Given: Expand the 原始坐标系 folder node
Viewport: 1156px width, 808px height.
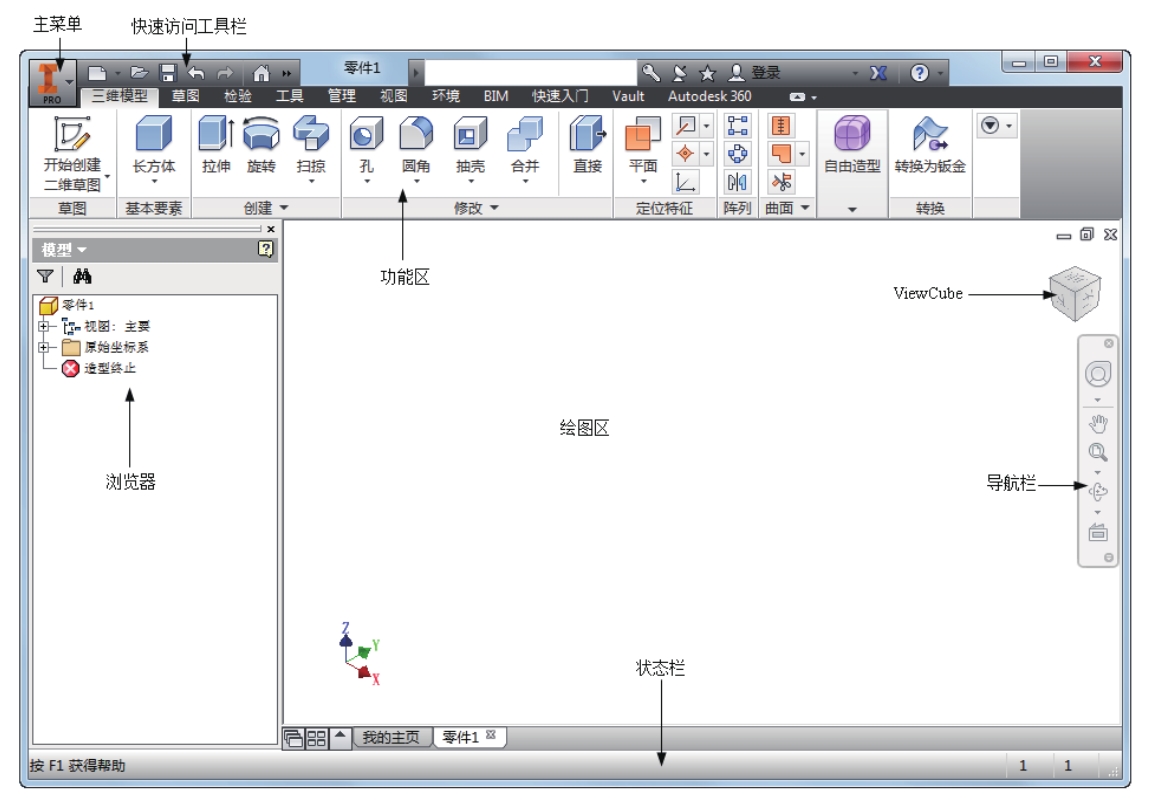Looking at the screenshot, I should pyautogui.click(x=43, y=347).
